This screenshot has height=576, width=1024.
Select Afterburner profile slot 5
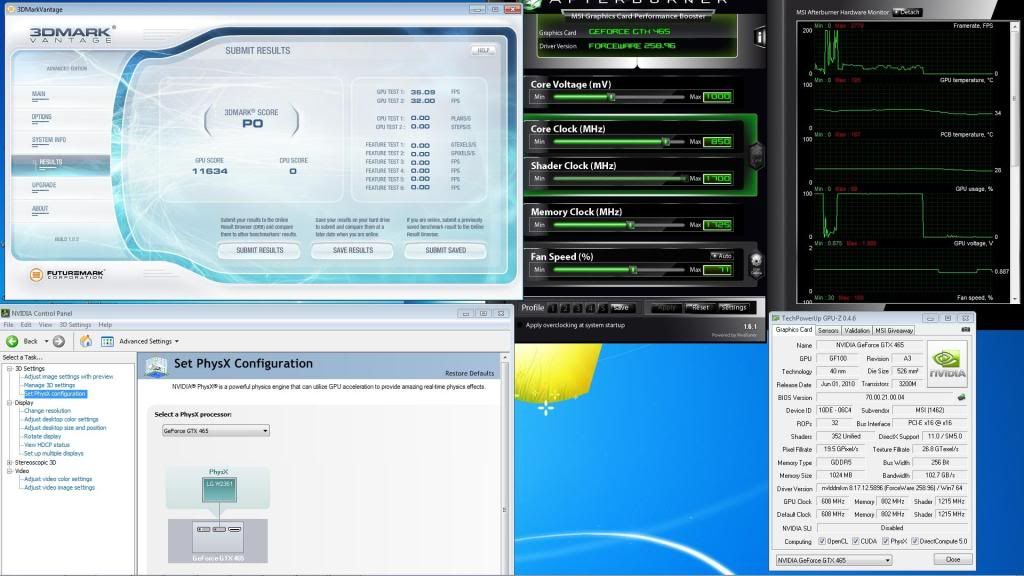pyautogui.click(x=602, y=308)
